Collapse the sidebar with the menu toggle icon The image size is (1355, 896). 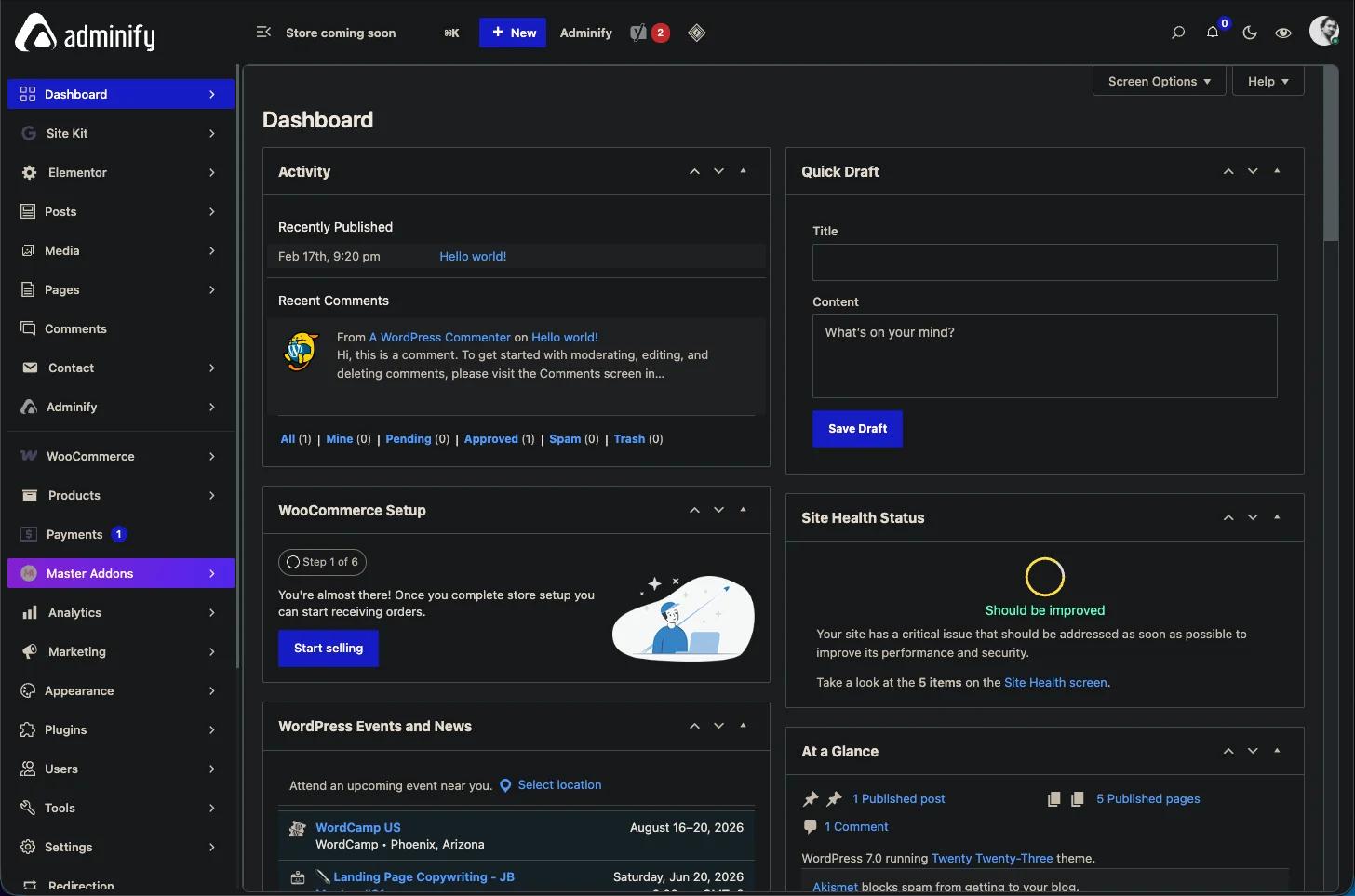(263, 32)
